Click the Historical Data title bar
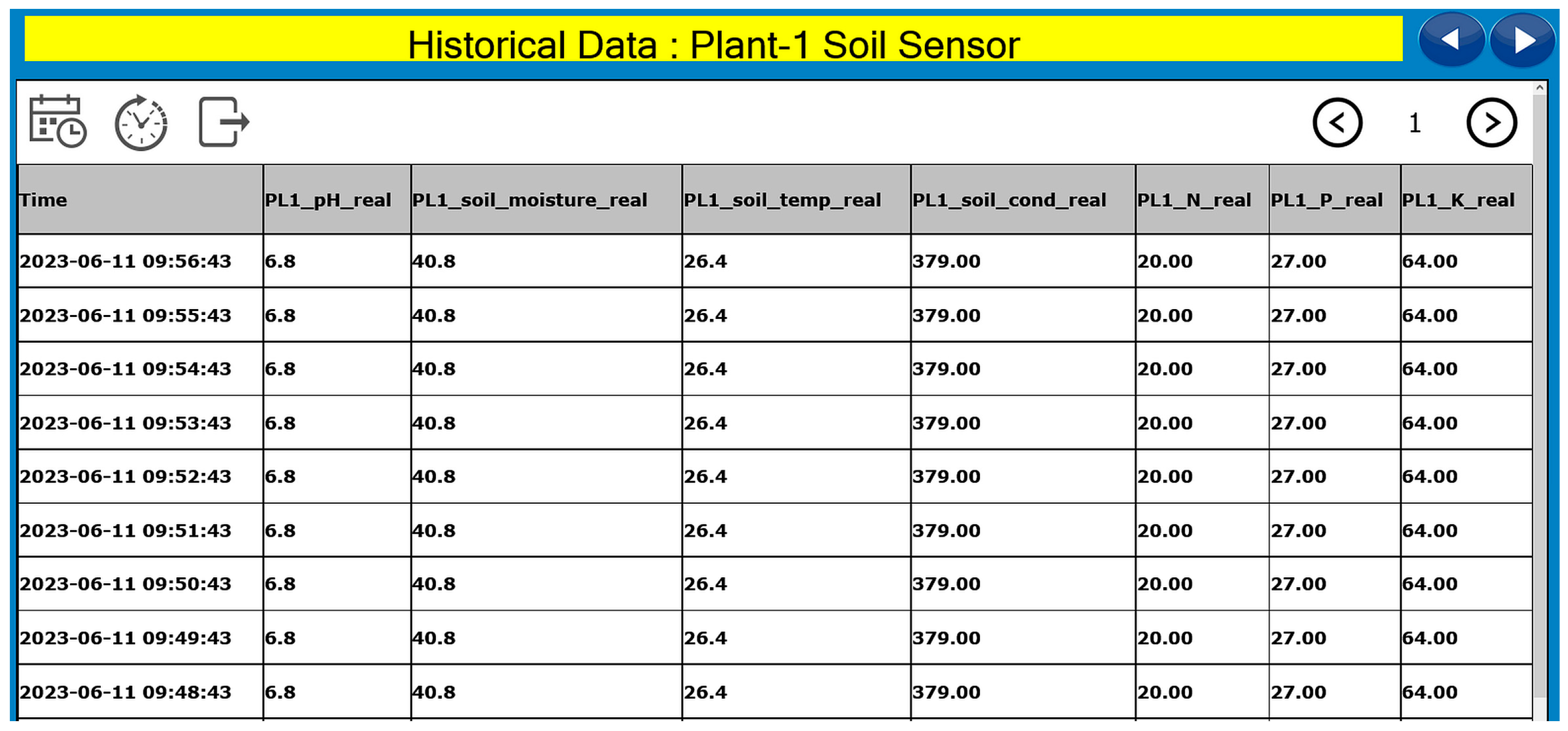1568x731 pixels. [x=714, y=42]
